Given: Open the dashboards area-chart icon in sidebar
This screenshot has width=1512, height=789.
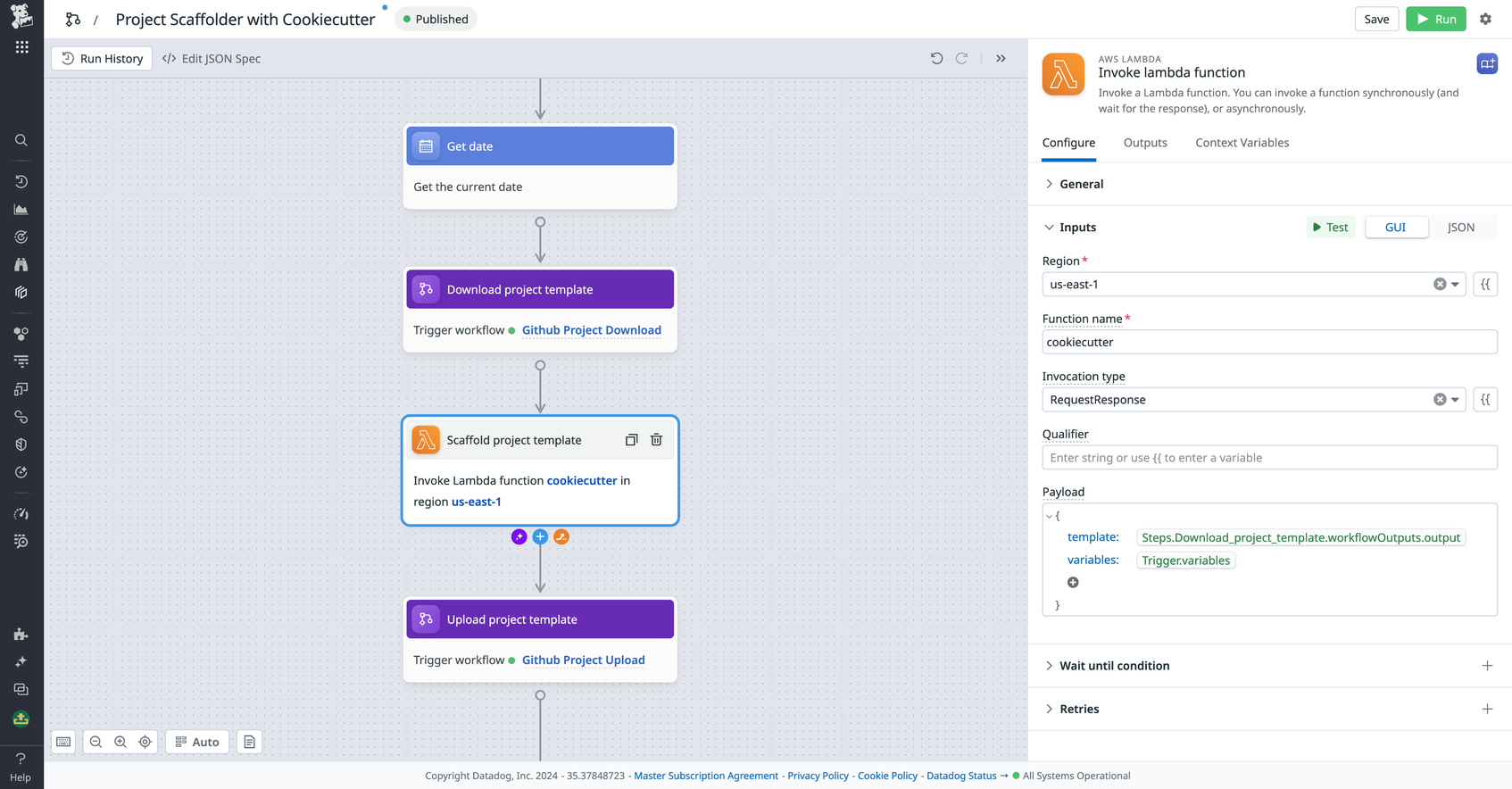Looking at the screenshot, I should (x=21, y=210).
